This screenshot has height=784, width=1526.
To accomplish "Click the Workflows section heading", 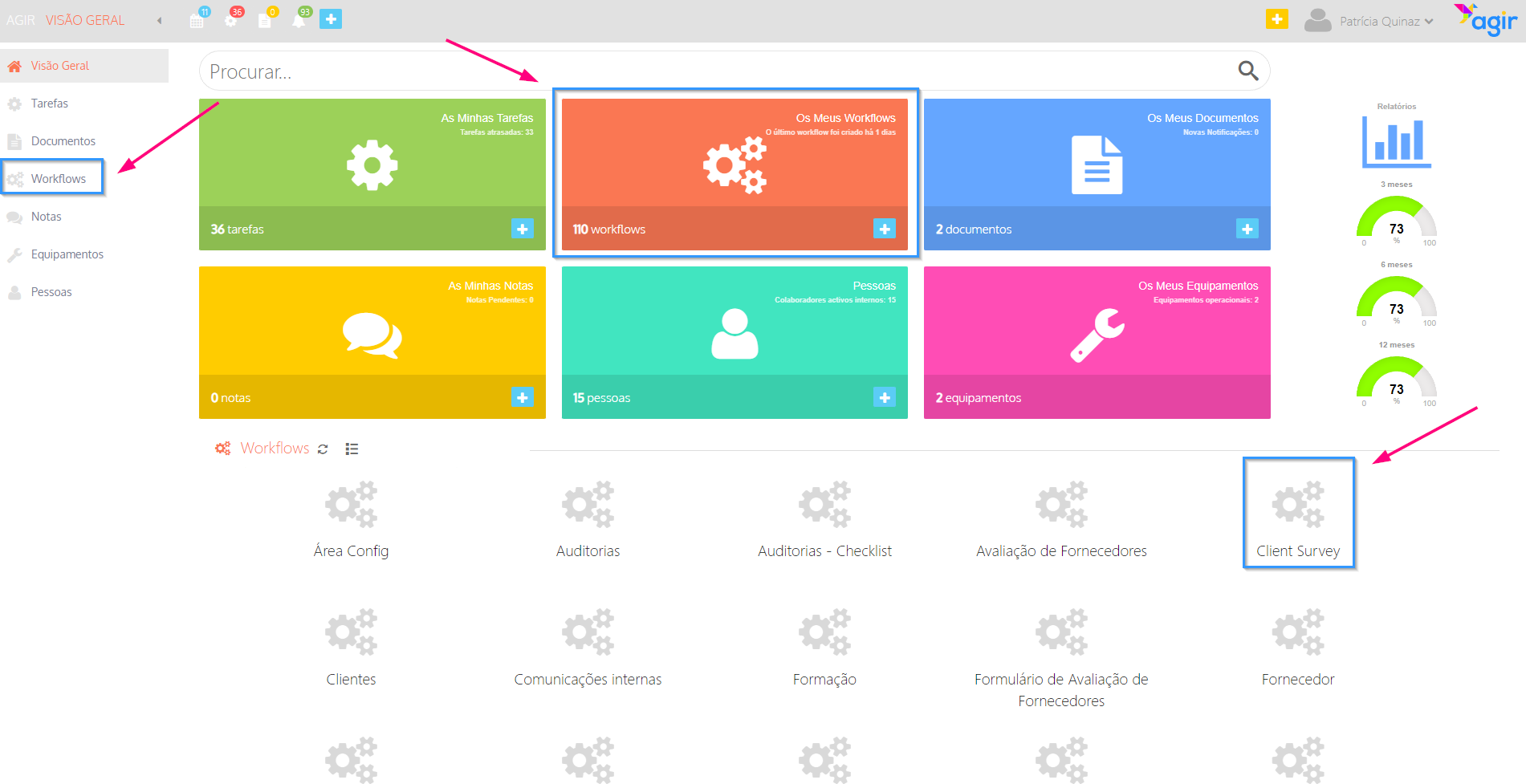I will click(x=275, y=448).
